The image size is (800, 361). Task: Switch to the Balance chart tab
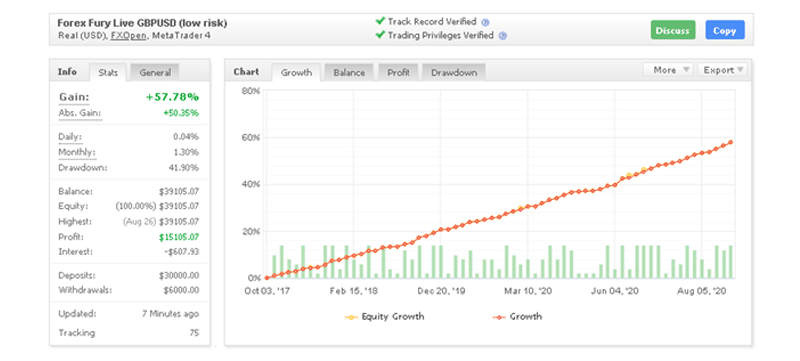[x=349, y=72]
